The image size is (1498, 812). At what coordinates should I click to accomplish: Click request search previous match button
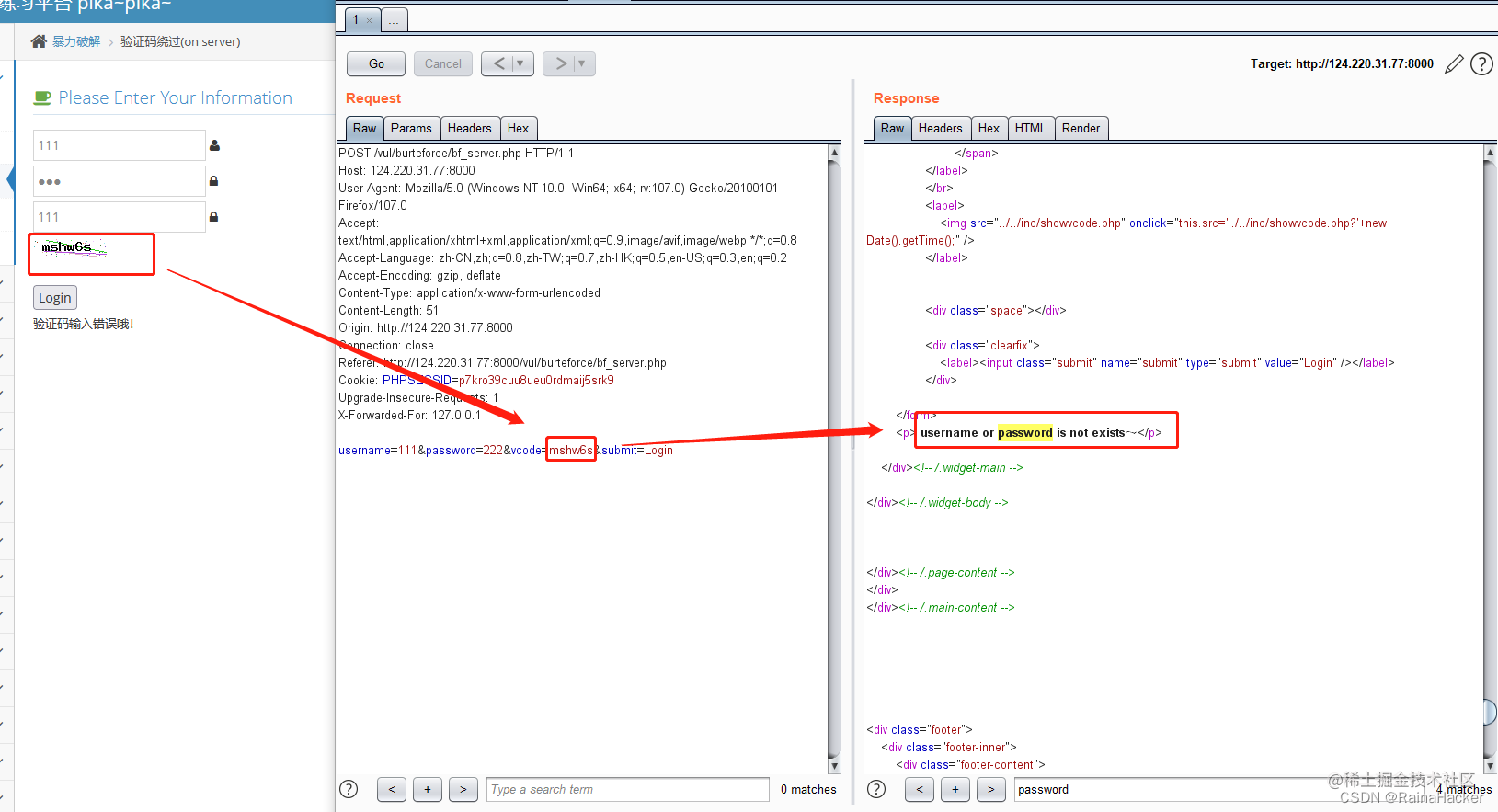click(392, 789)
